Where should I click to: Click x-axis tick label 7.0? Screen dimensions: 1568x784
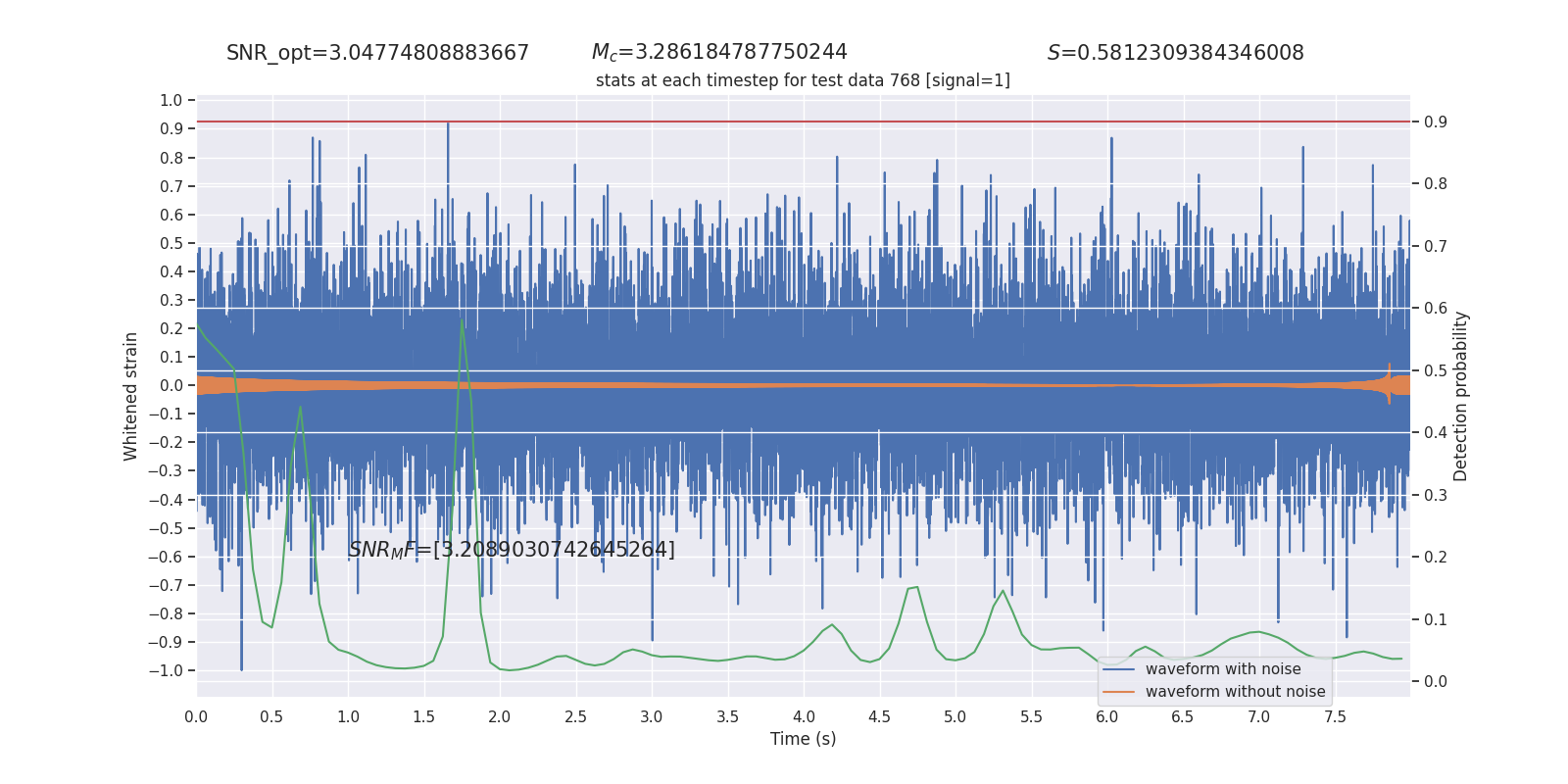pos(1258,717)
